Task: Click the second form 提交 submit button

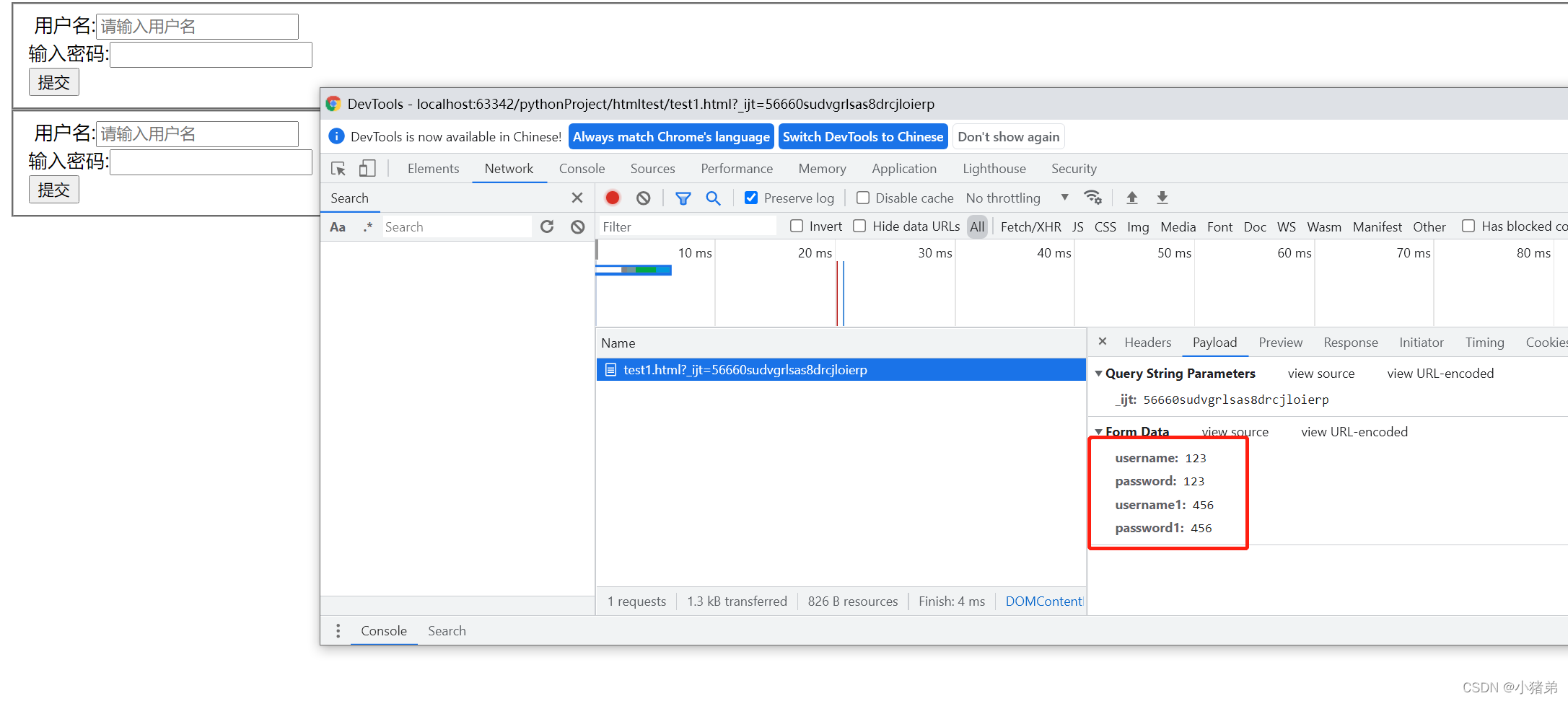Action: [54, 190]
